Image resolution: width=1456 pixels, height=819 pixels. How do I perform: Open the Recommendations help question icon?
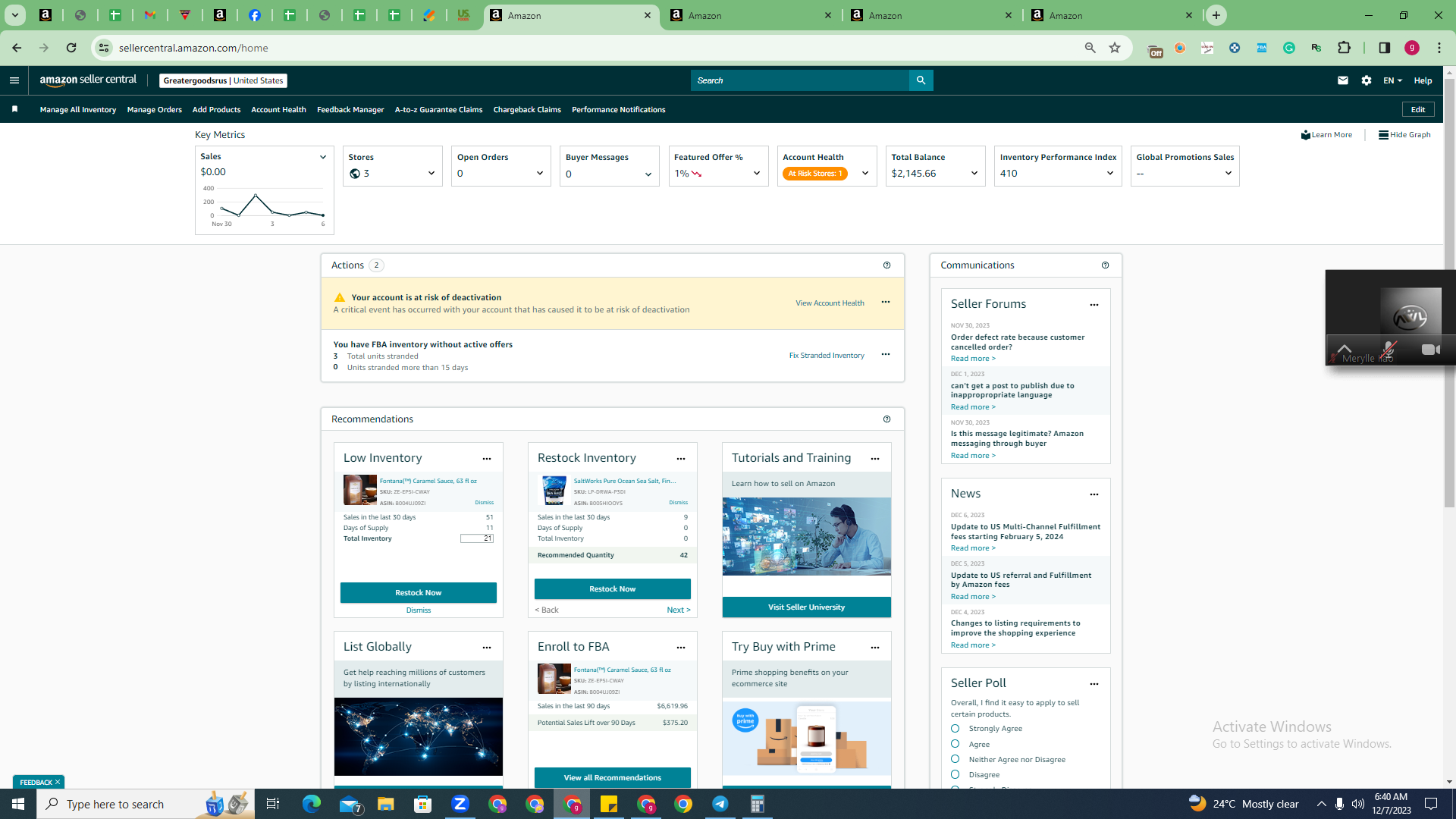pyautogui.click(x=886, y=419)
